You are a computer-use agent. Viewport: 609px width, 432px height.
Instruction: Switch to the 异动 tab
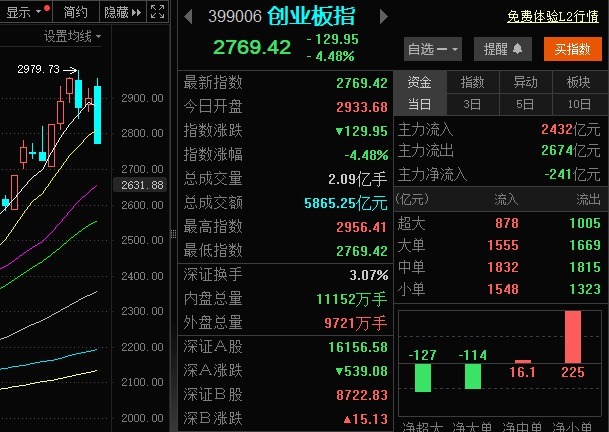(x=525, y=82)
